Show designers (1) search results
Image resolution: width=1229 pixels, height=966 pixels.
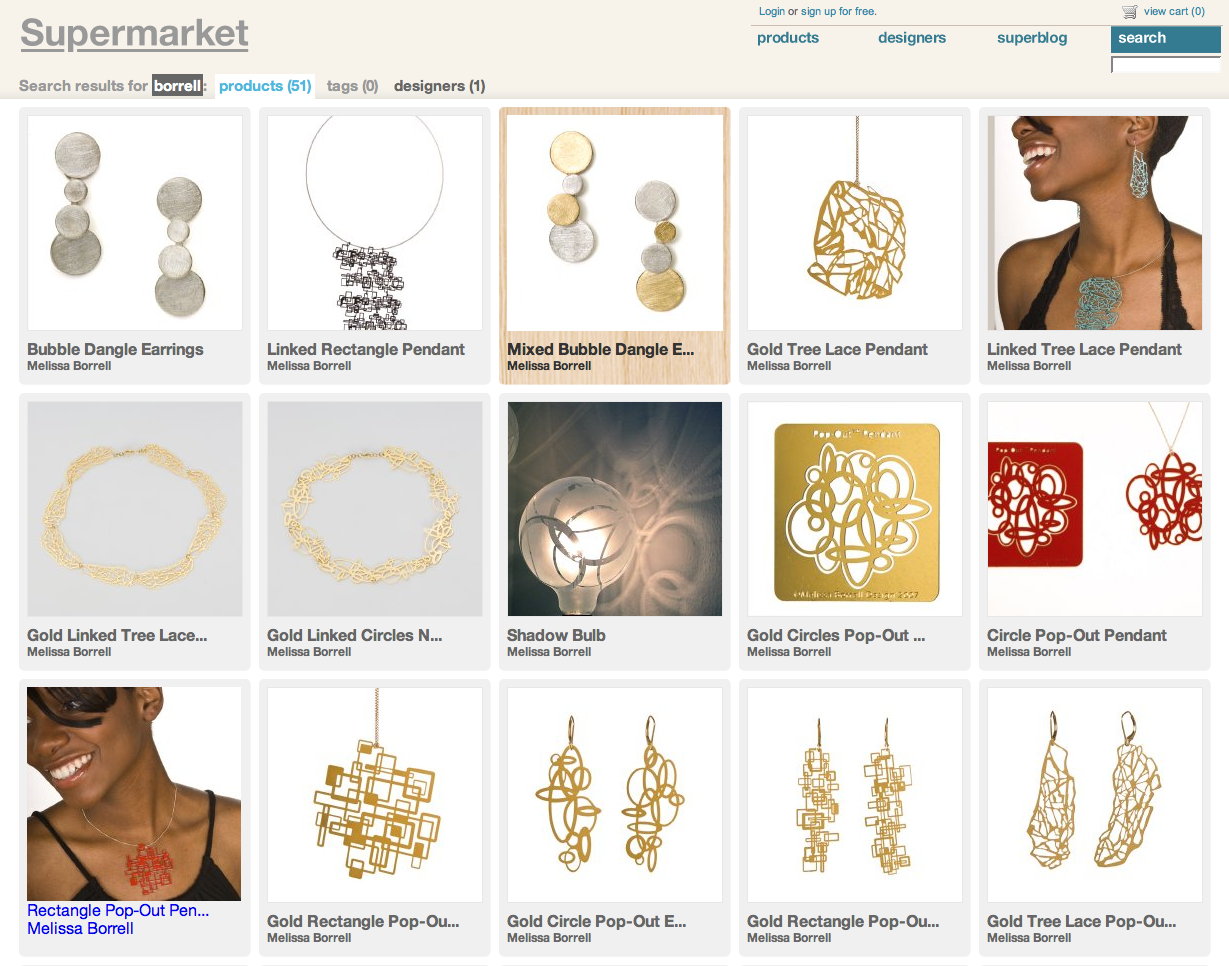pos(439,86)
